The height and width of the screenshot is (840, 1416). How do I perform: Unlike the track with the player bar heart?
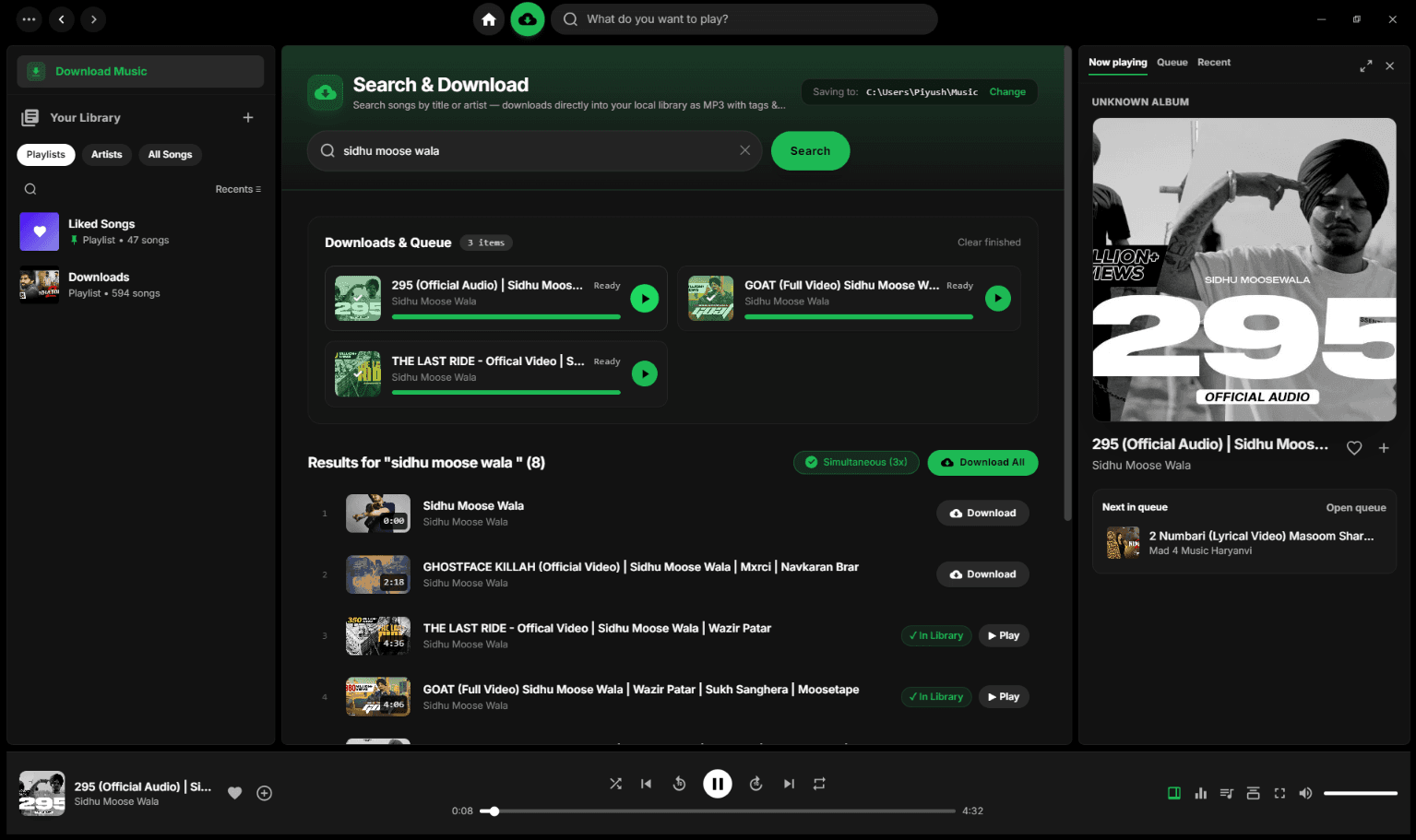234,793
